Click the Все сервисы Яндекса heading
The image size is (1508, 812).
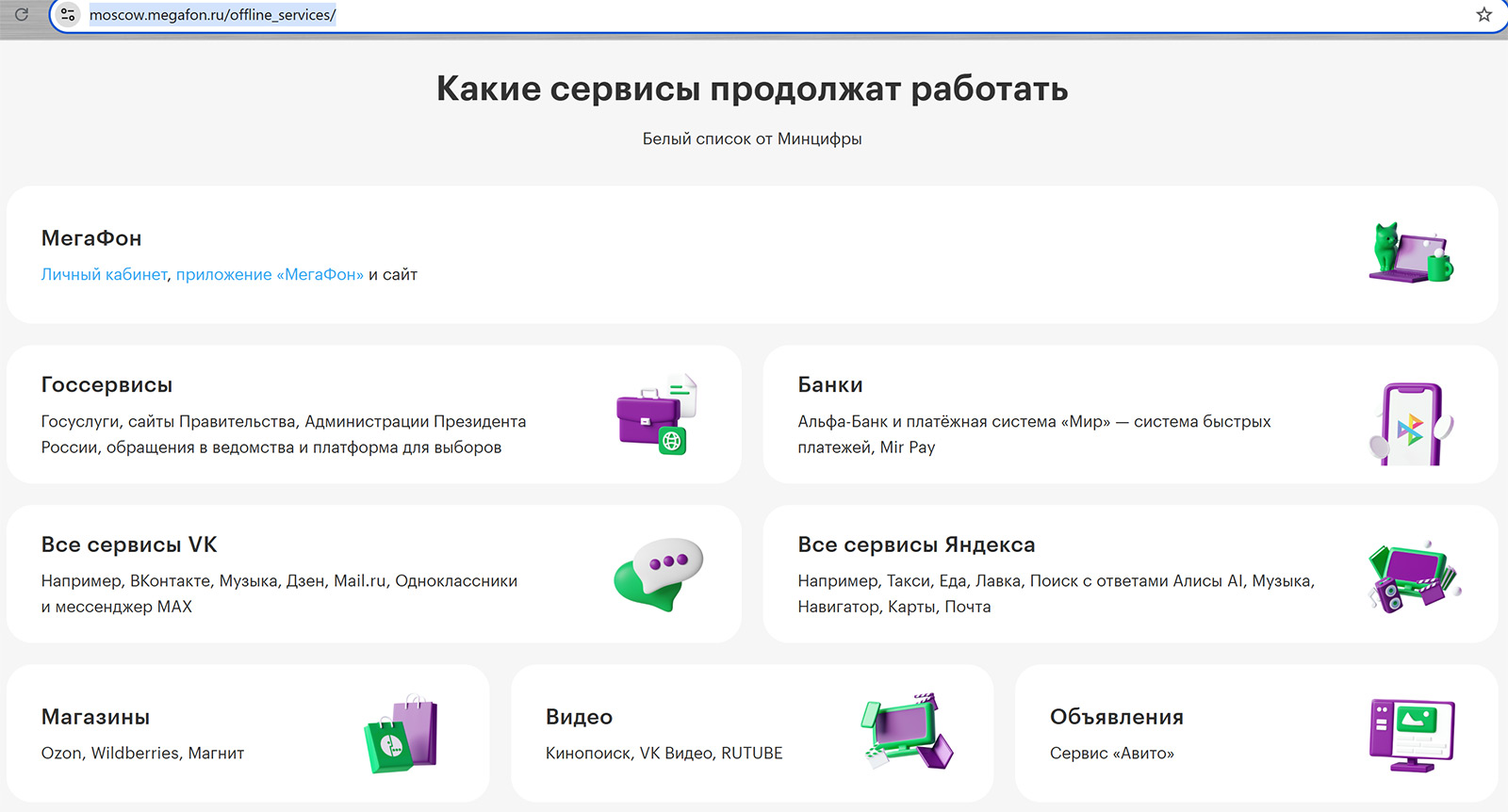point(915,545)
